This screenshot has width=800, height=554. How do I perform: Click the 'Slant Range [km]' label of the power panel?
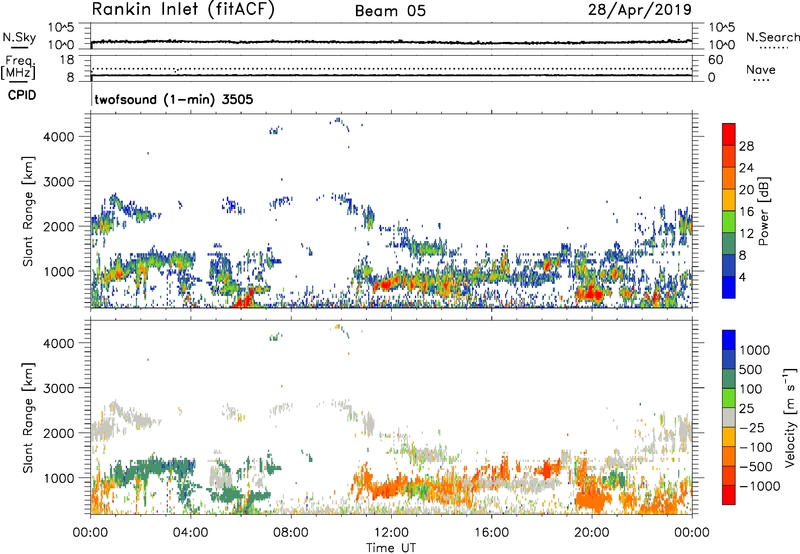pos(28,211)
